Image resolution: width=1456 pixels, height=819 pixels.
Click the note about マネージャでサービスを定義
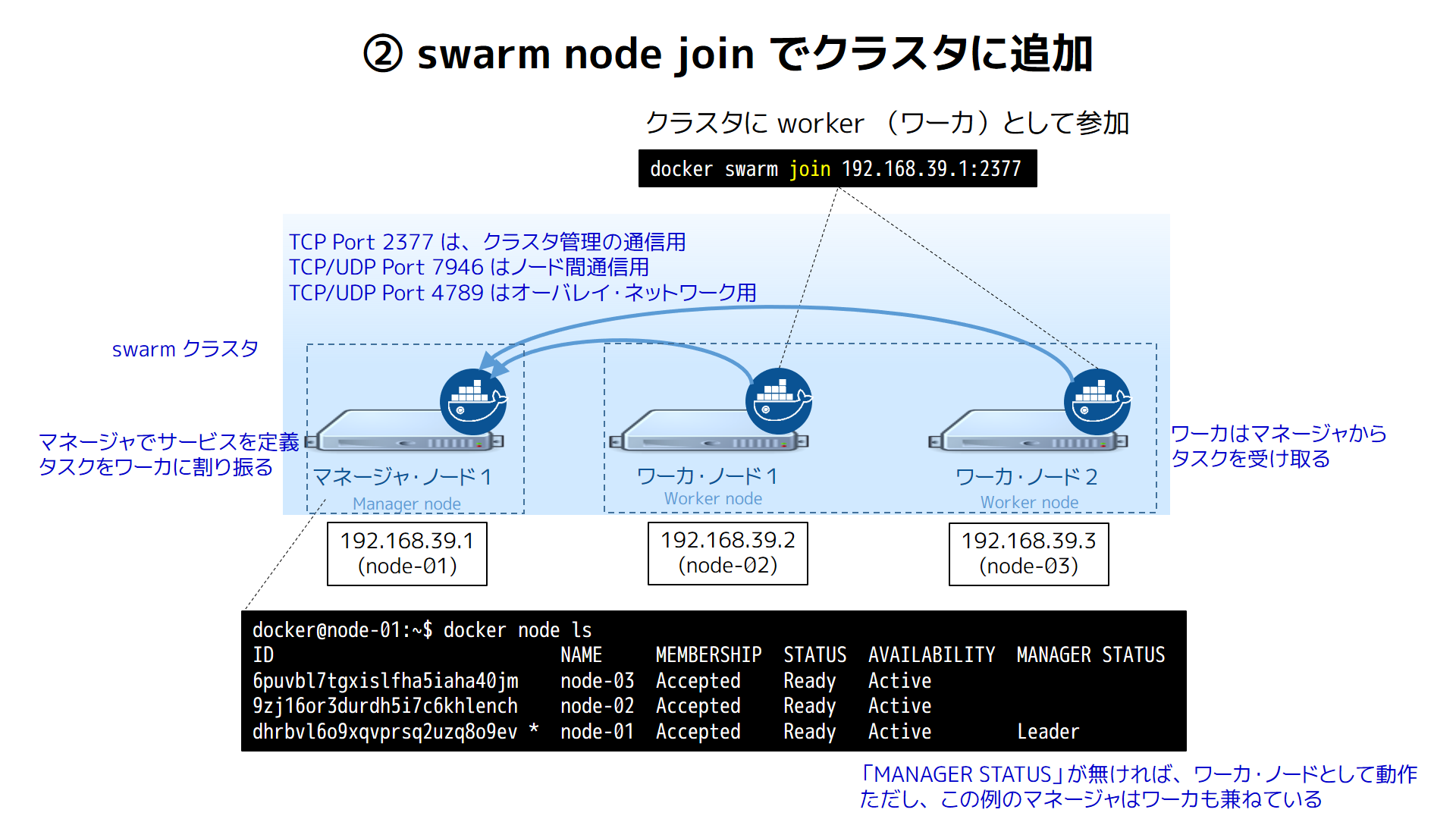(x=168, y=454)
